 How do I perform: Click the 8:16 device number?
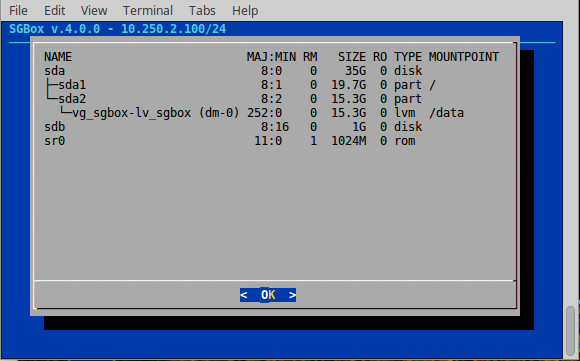(275, 127)
